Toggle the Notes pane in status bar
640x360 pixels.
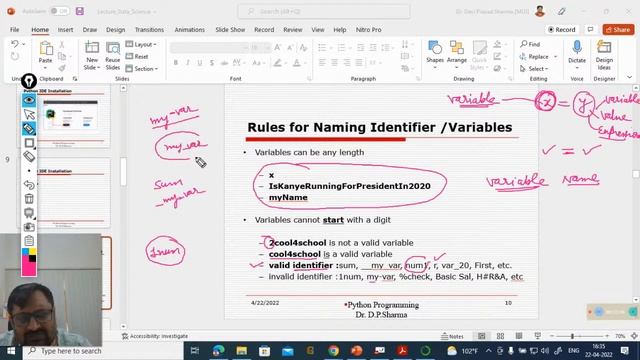pyautogui.click(x=452, y=336)
